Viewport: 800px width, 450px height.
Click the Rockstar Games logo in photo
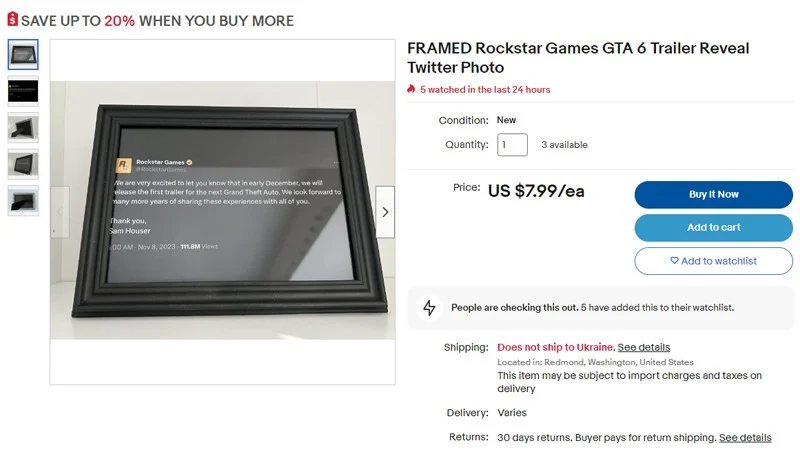click(x=123, y=165)
